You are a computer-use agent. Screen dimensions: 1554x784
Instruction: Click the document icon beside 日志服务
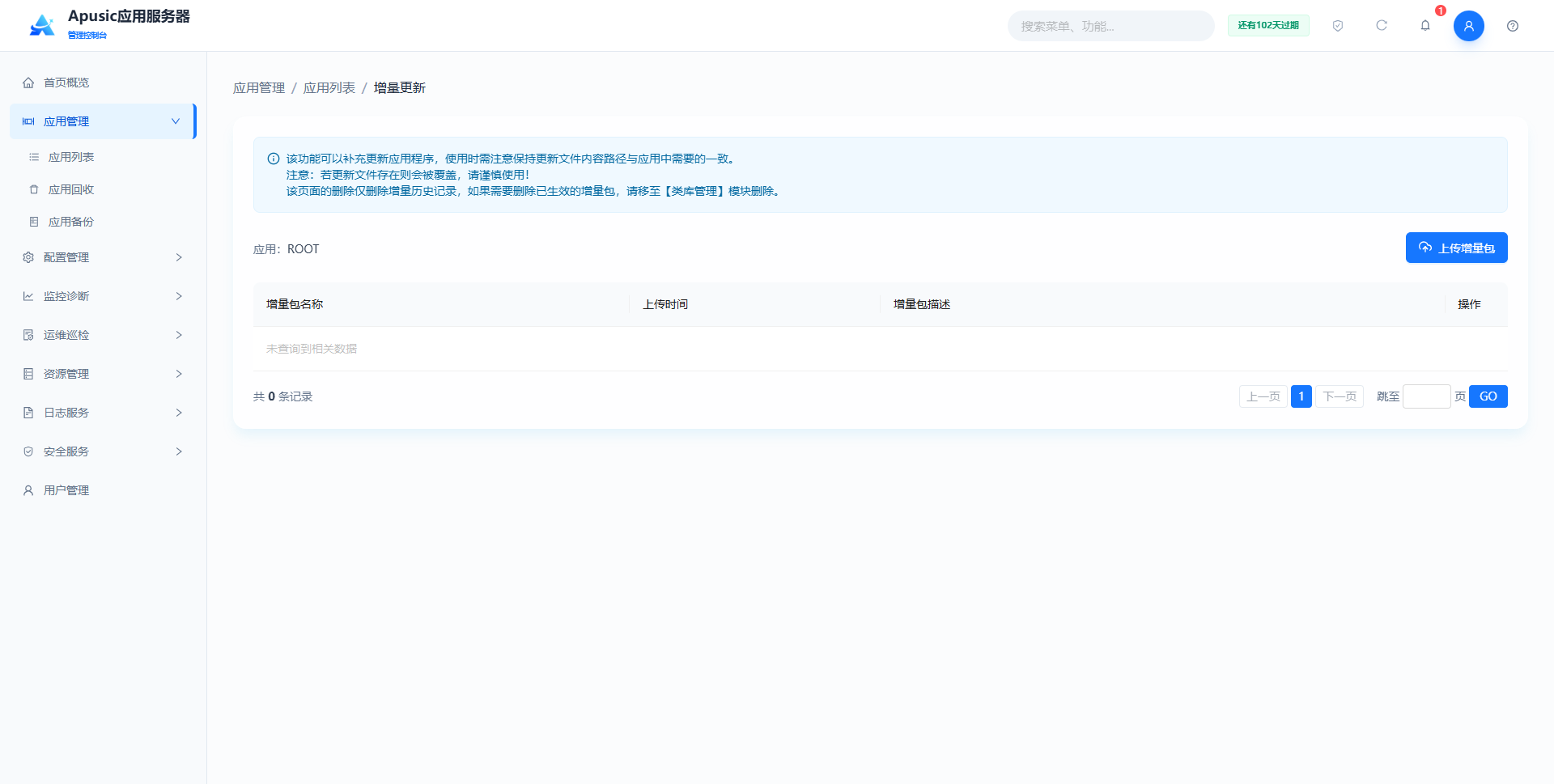28,413
